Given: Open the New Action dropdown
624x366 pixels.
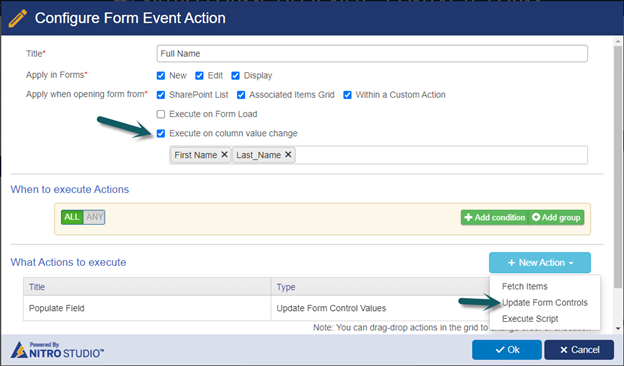Looking at the screenshot, I should tap(540, 263).
